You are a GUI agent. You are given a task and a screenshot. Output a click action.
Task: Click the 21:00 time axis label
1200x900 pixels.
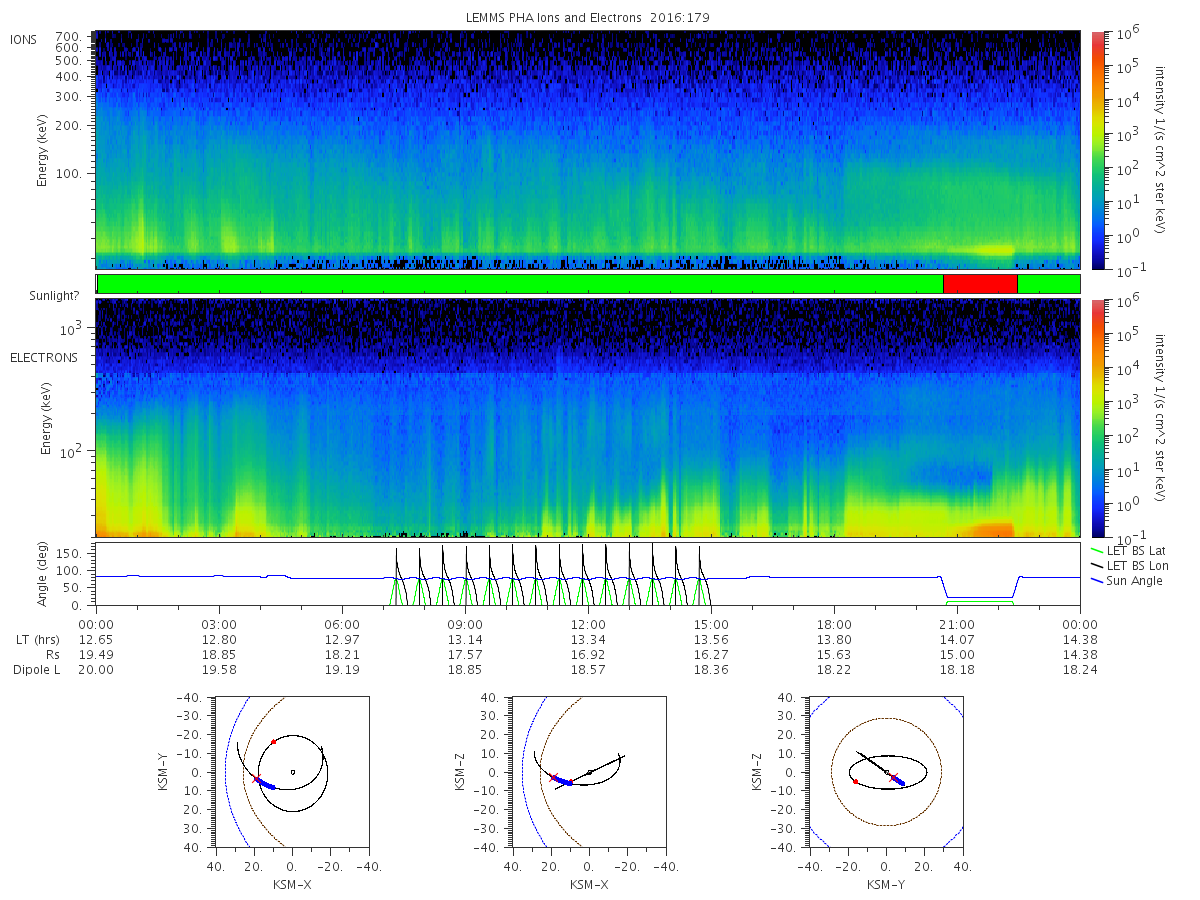pyautogui.click(x=957, y=624)
